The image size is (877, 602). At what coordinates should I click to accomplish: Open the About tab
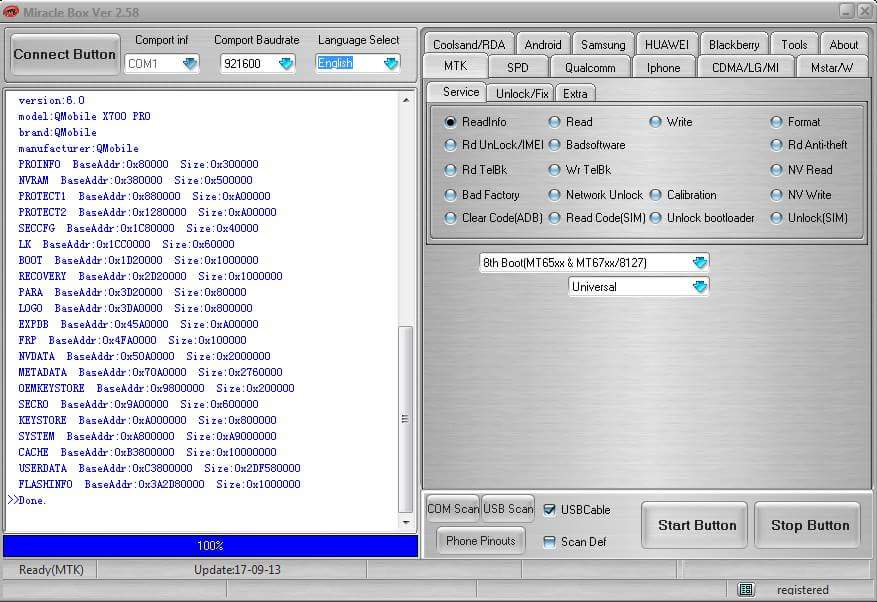pos(843,44)
